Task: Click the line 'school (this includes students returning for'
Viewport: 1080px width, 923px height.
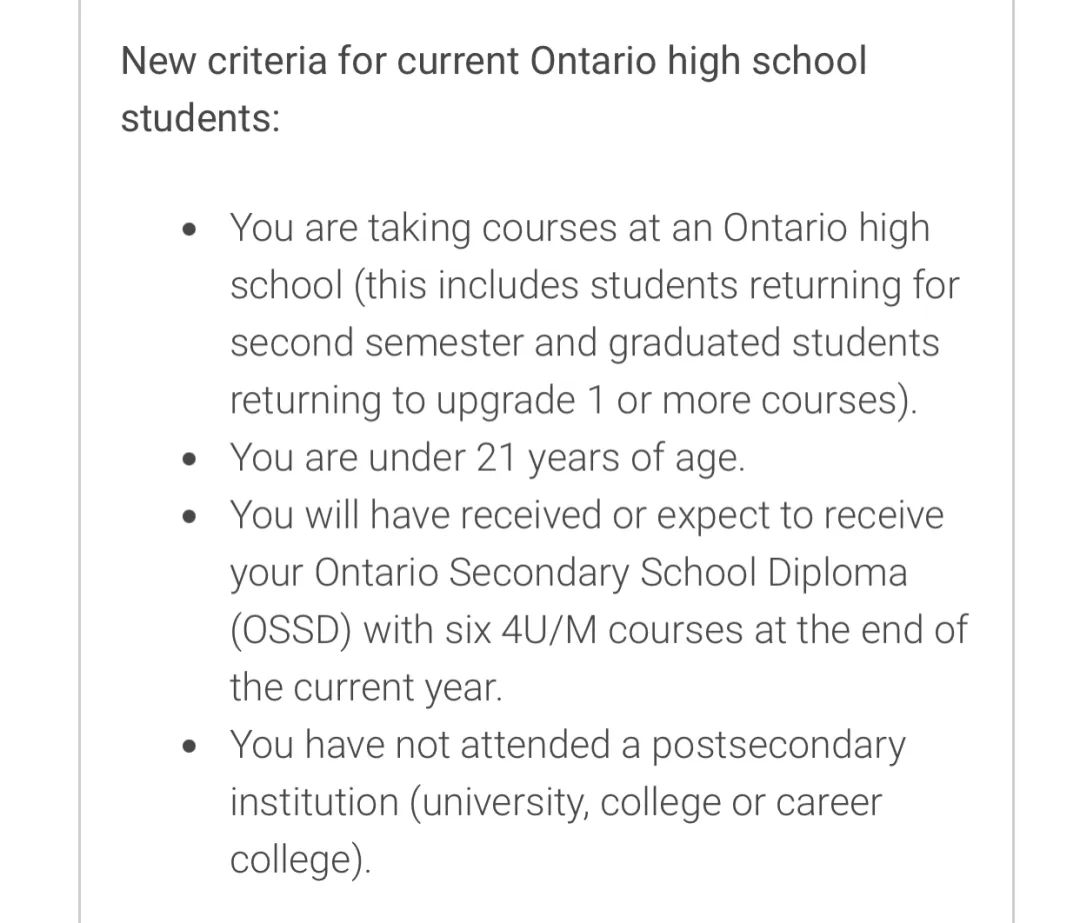Action: pyautogui.click(x=594, y=286)
